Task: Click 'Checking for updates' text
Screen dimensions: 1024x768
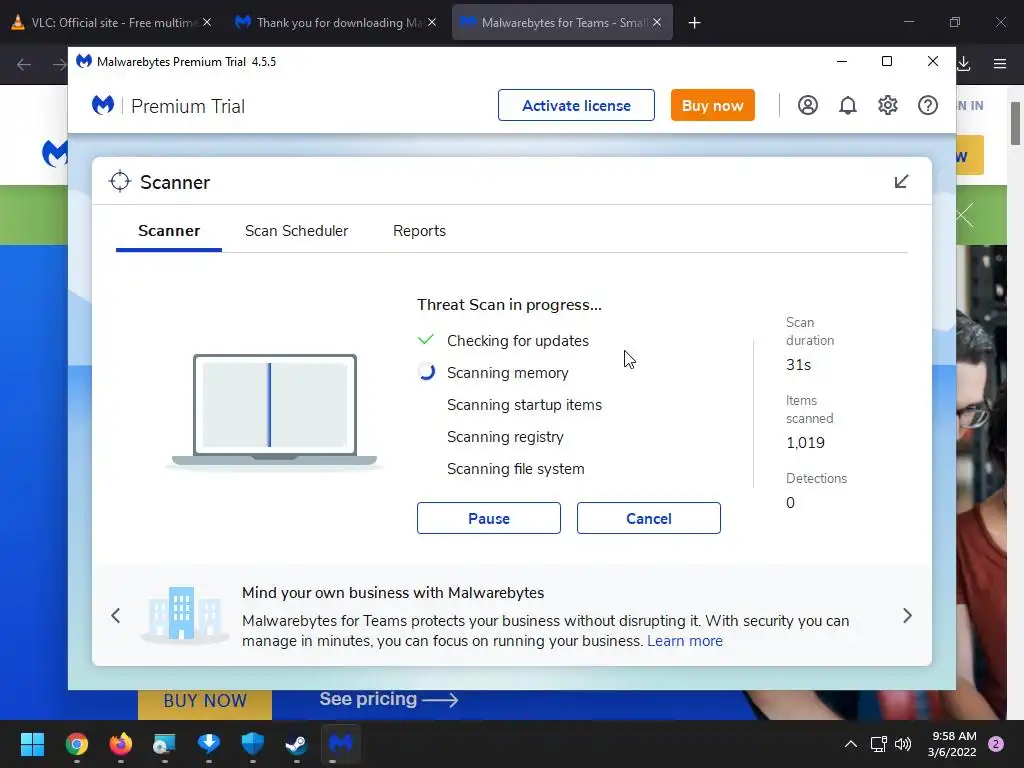Action: [518, 341]
